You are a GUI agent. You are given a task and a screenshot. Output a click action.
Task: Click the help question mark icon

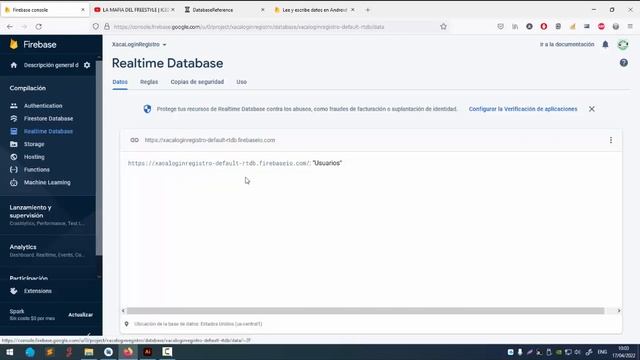tap(624, 63)
